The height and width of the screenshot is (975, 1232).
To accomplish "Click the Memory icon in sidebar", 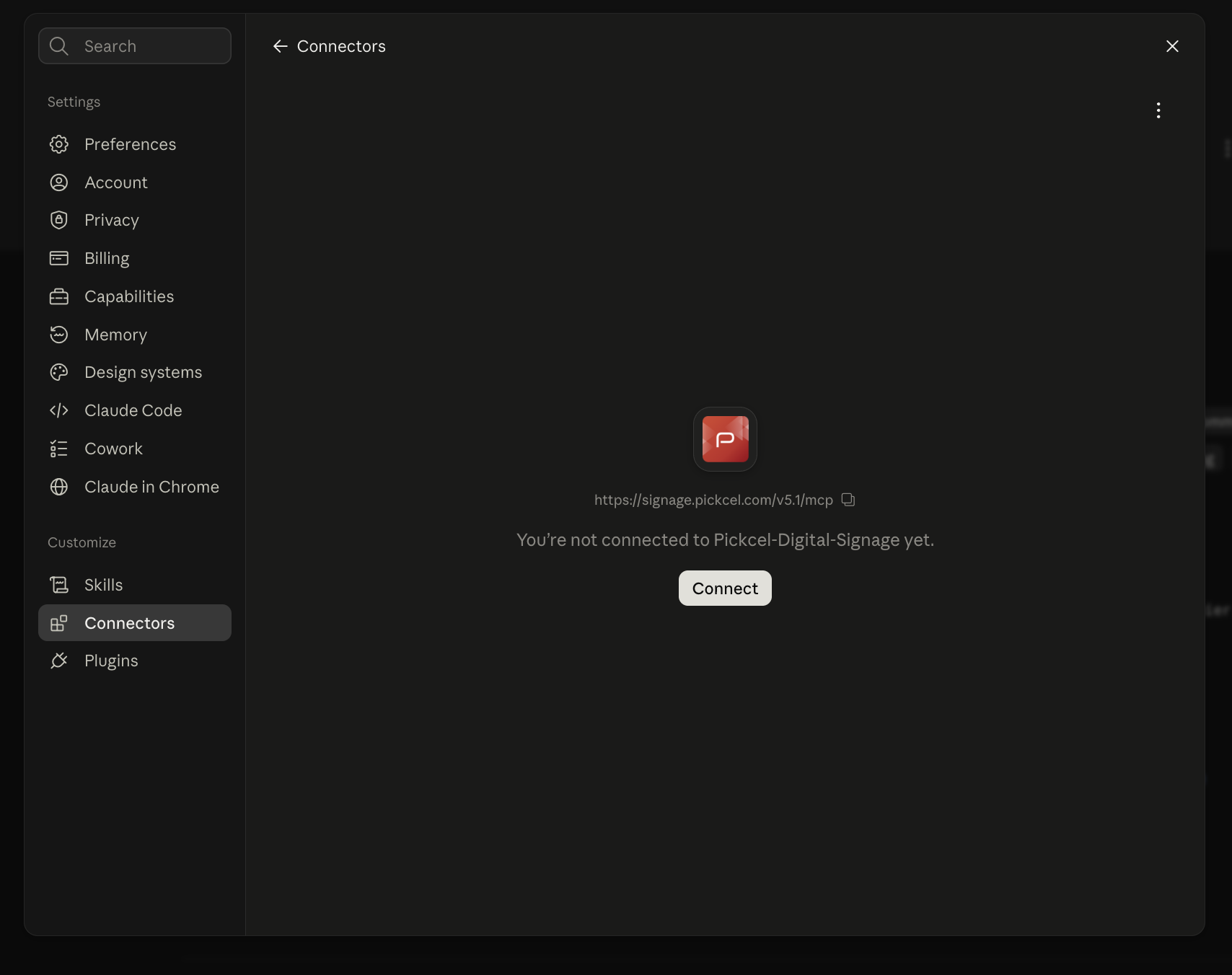I will 59,335.
